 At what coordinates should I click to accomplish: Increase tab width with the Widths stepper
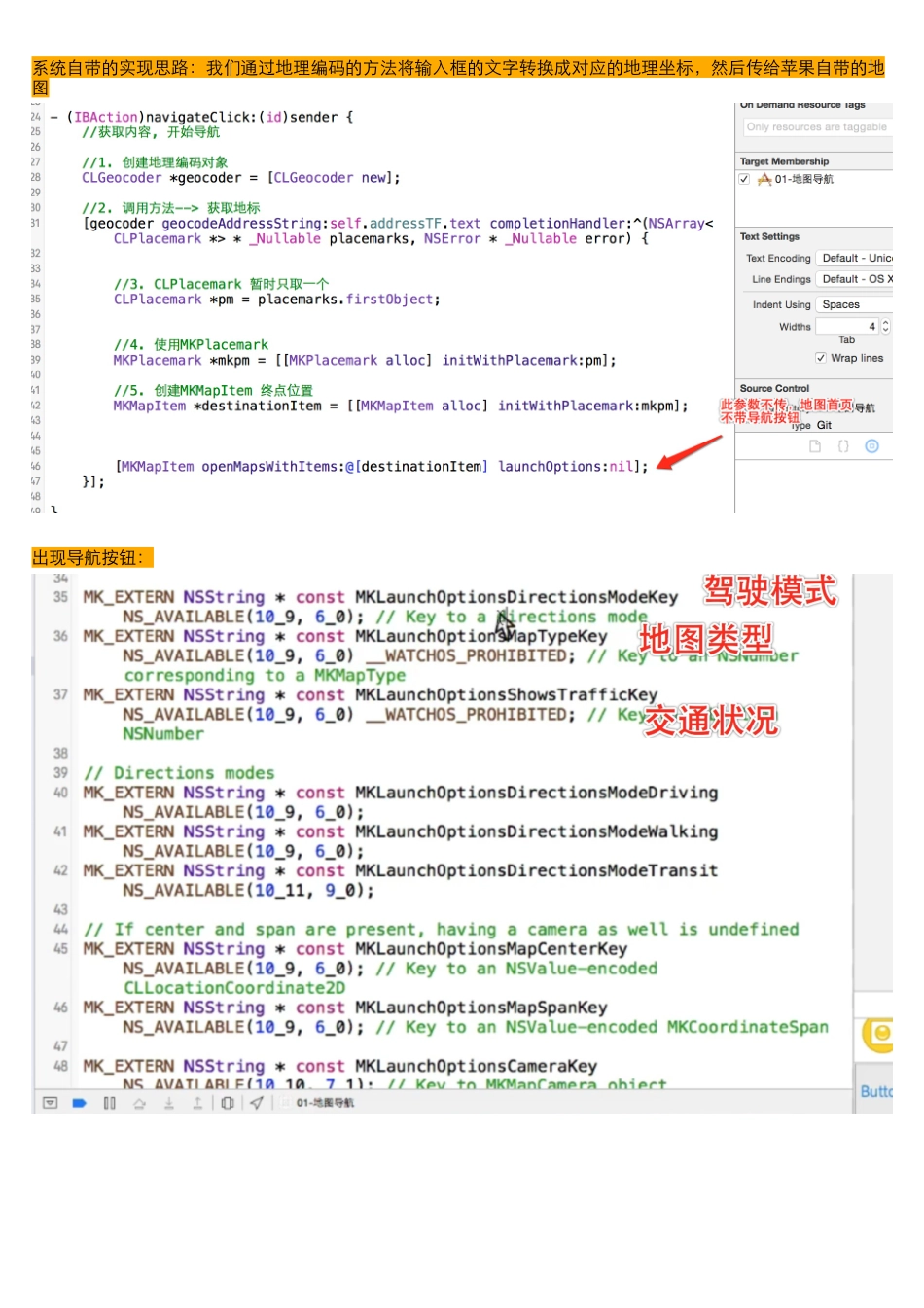pos(885,323)
